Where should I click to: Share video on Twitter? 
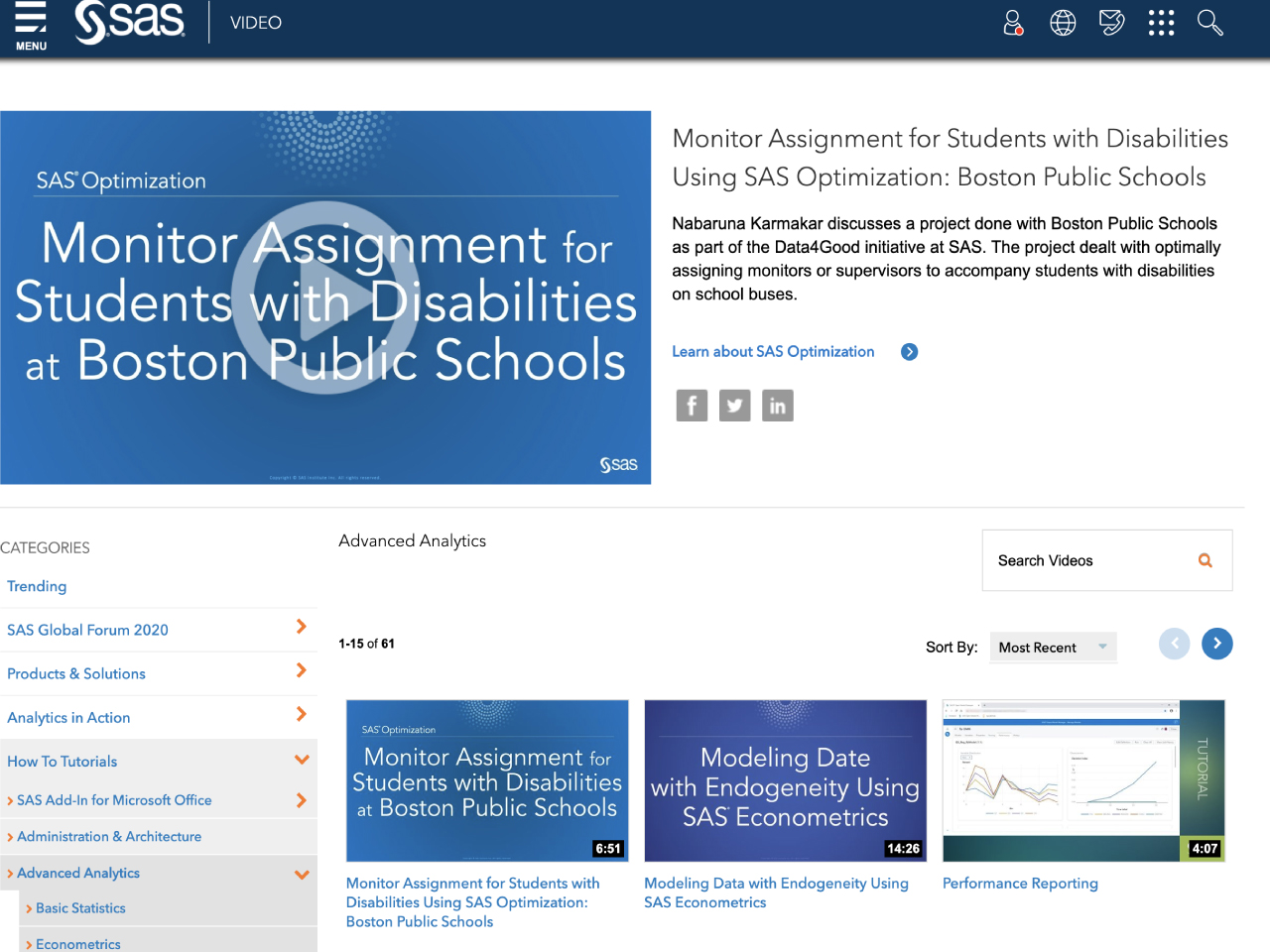[734, 406]
